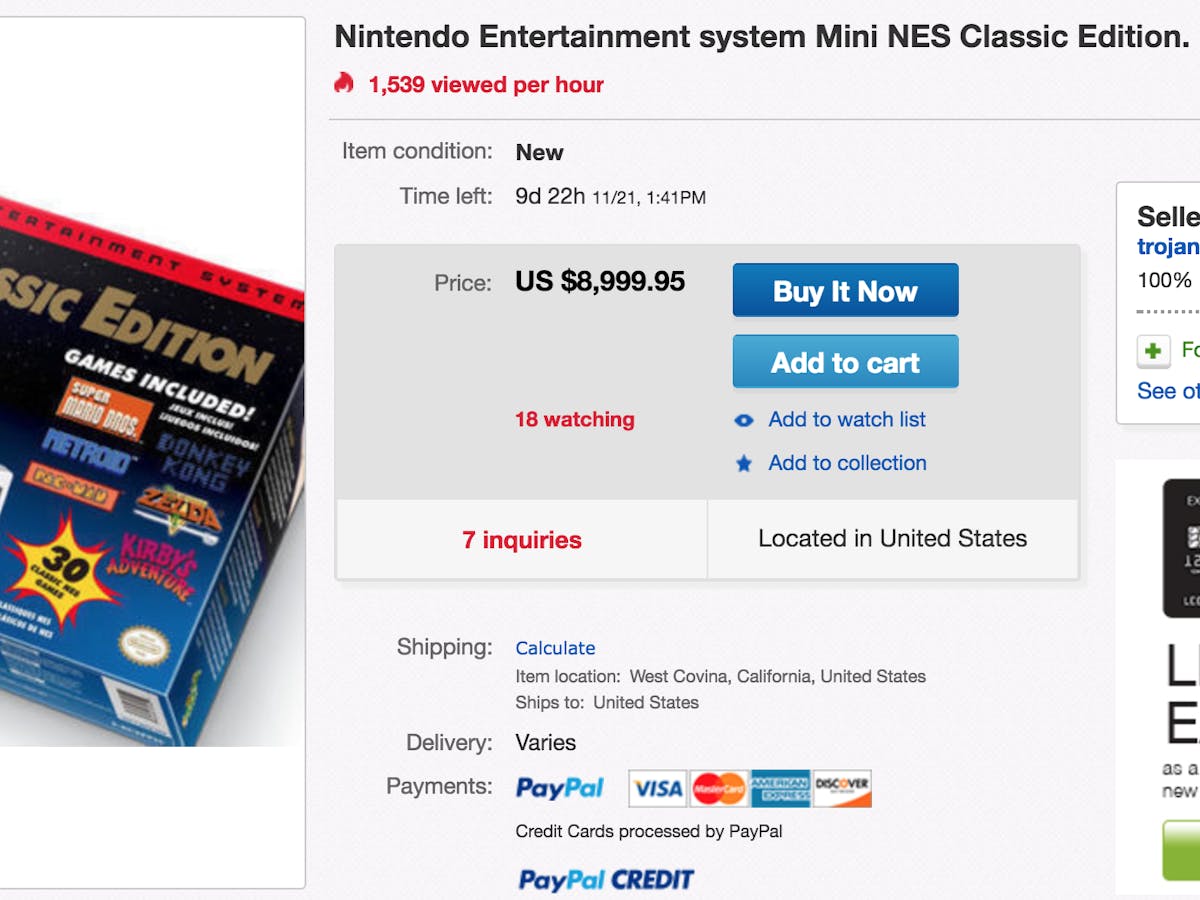The height and width of the screenshot is (900, 1200).
Task: Click the Discover card icon
Action: coord(842,789)
